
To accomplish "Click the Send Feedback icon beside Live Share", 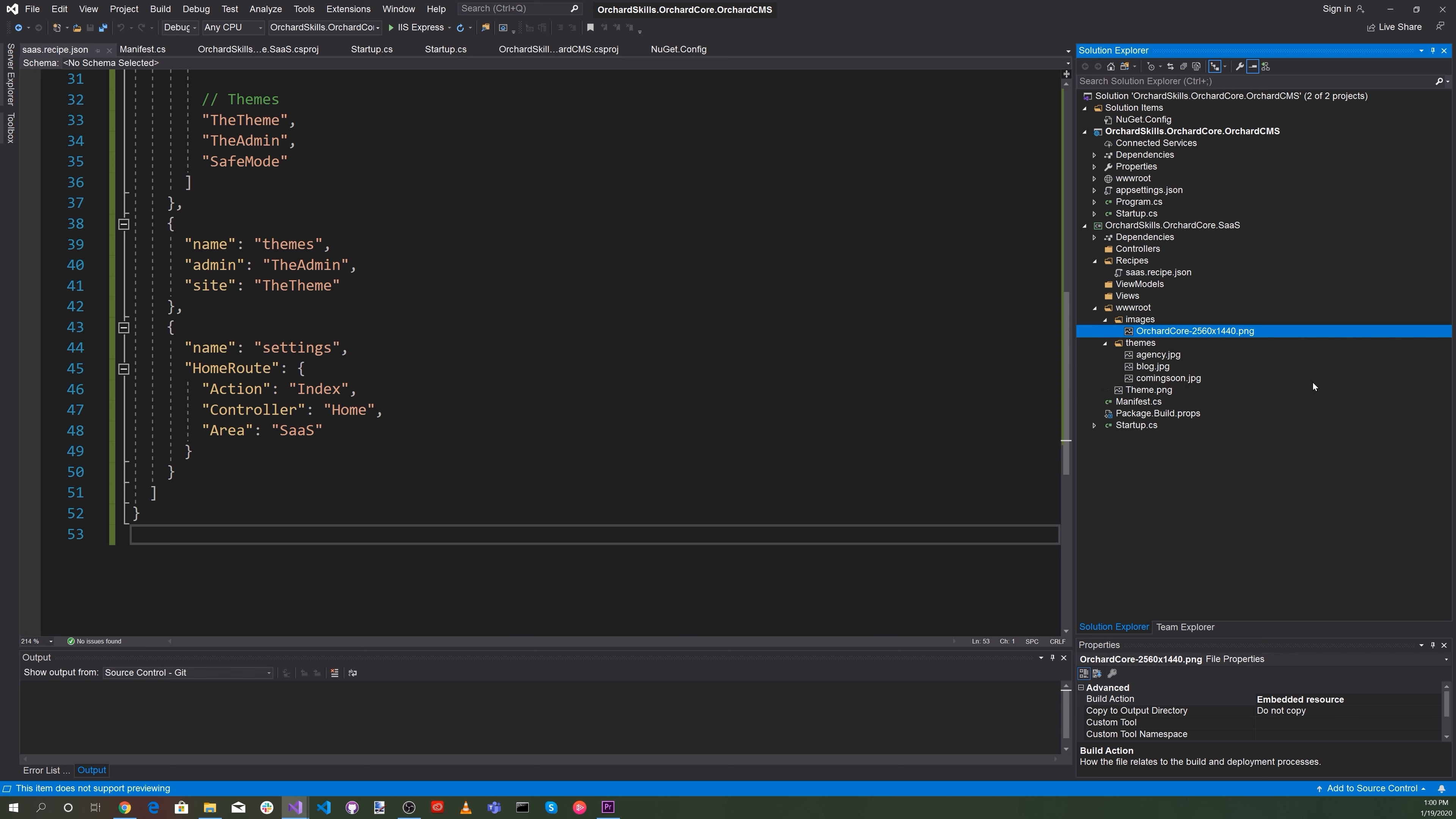I will [1440, 27].
